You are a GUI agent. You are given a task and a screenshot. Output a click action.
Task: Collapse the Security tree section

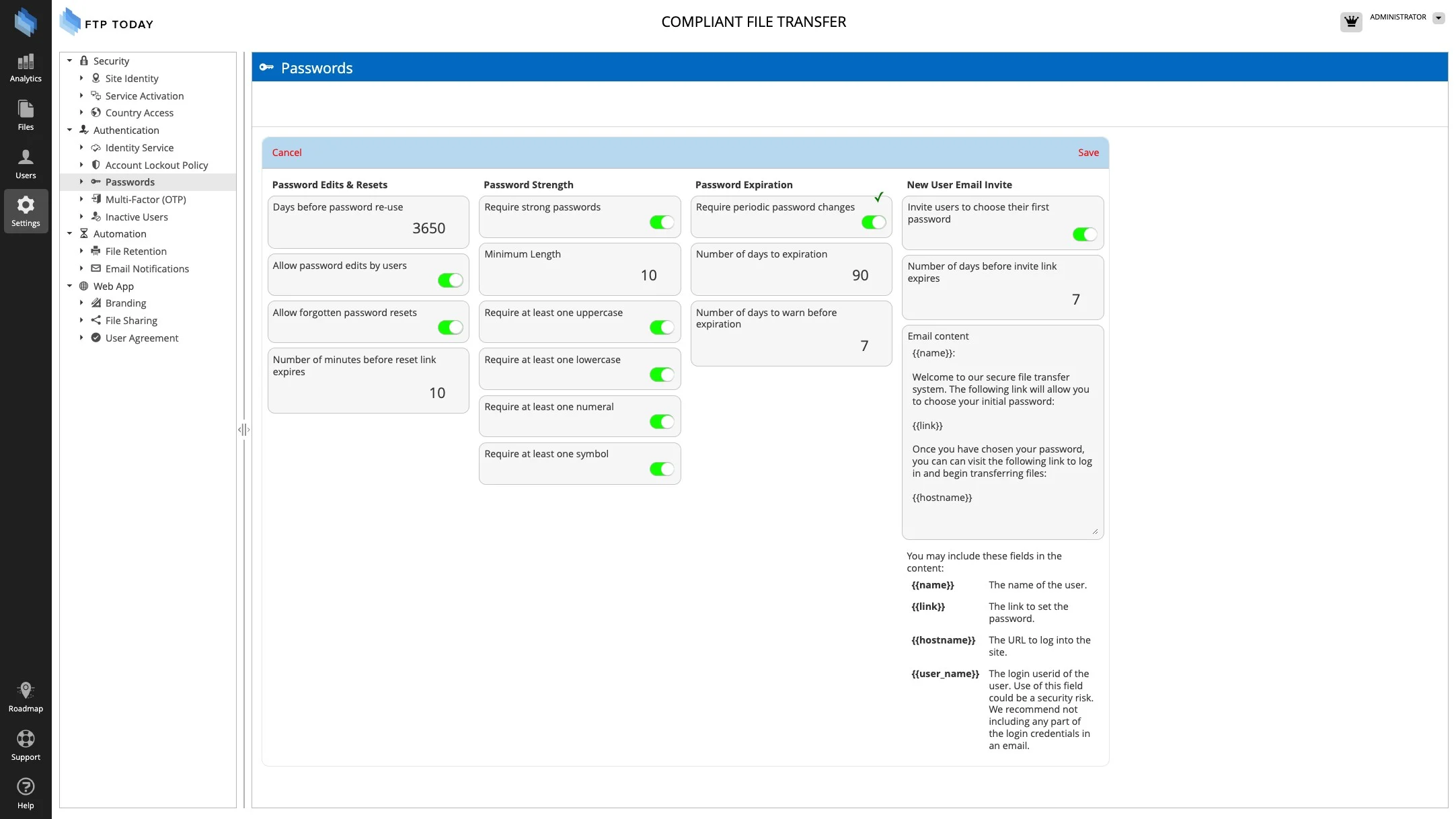[x=69, y=61]
